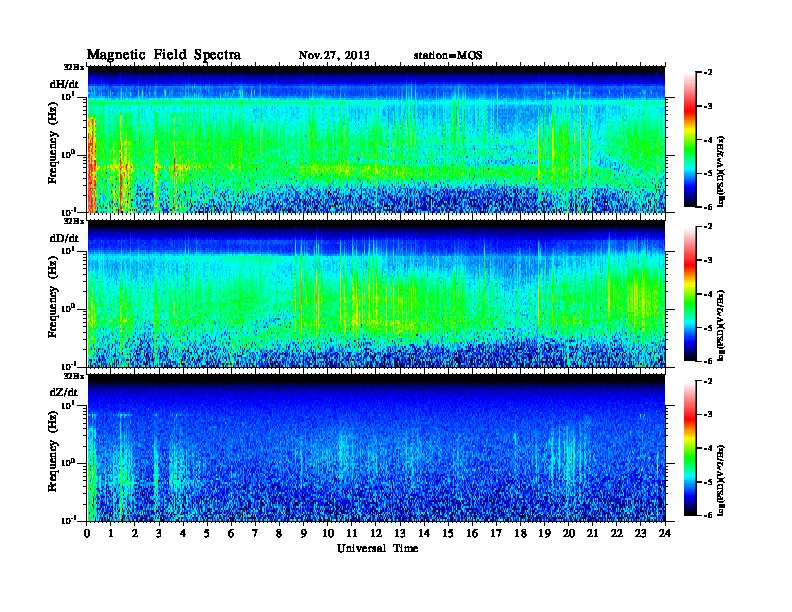Click the hour "9" tick label
Viewport: 792px width, 612px height.
click(304, 534)
